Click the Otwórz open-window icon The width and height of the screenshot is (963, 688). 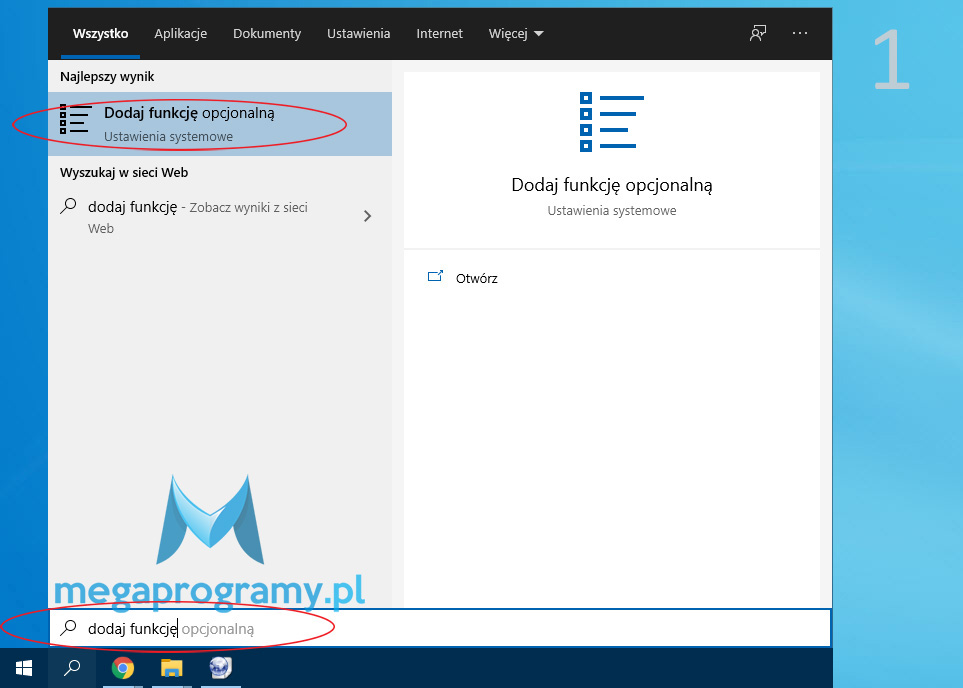tap(435, 277)
